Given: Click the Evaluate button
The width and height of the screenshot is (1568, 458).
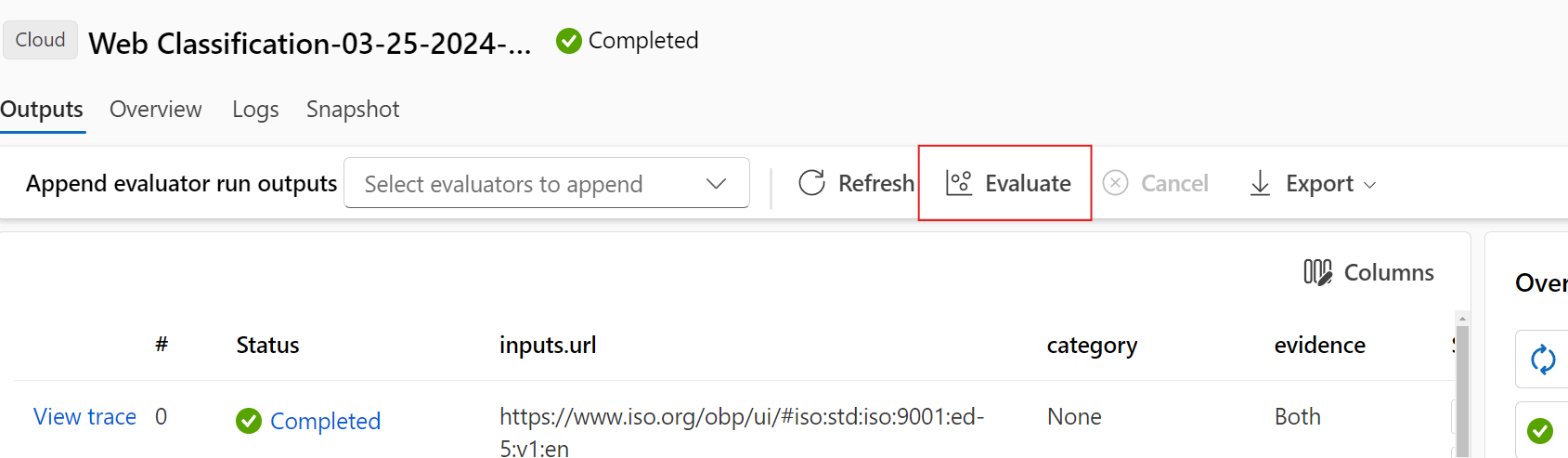Looking at the screenshot, I should [x=1004, y=183].
